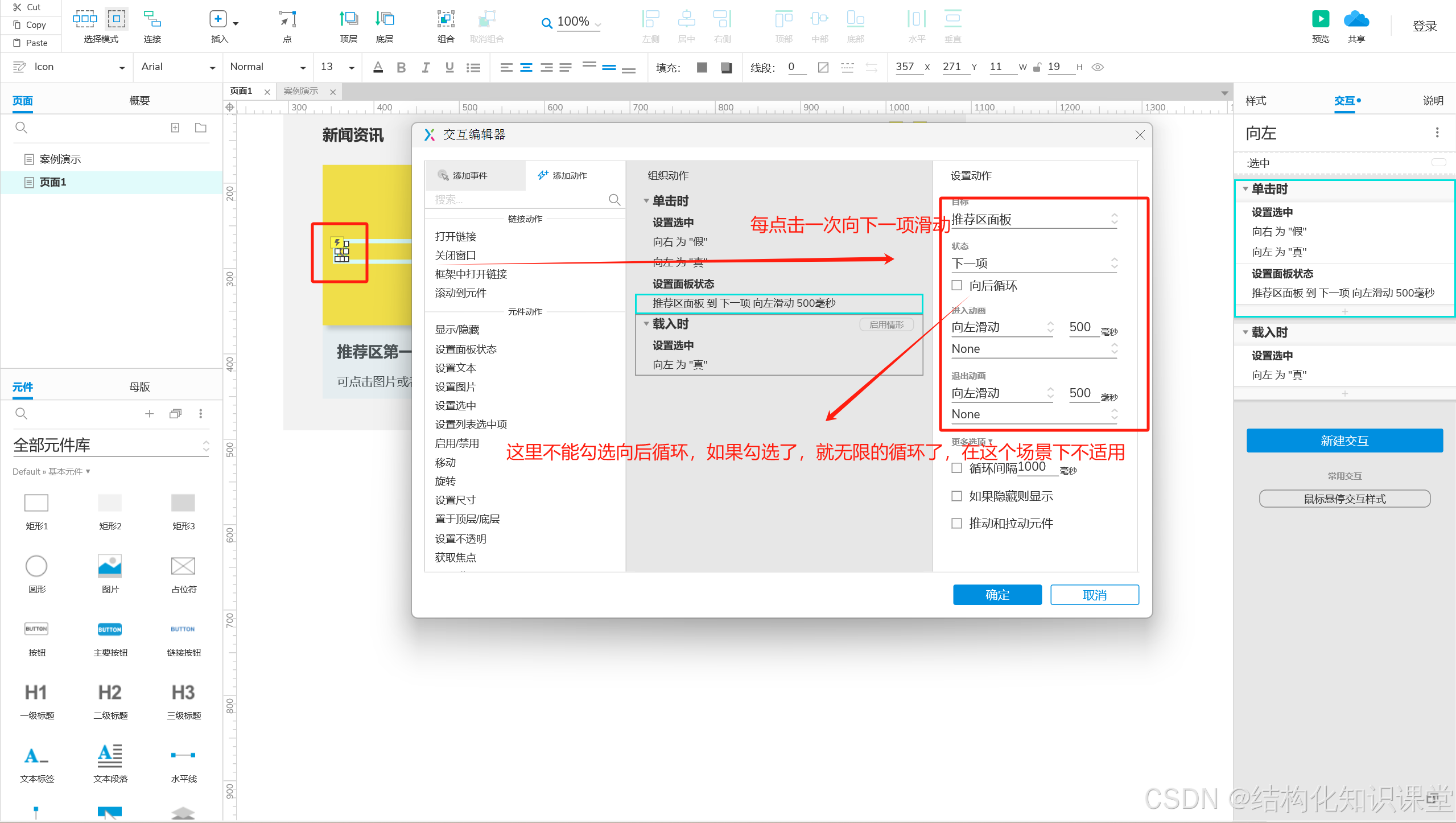Open the 插入 insert tool
1456x823 pixels.
pyautogui.click(x=218, y=19)
